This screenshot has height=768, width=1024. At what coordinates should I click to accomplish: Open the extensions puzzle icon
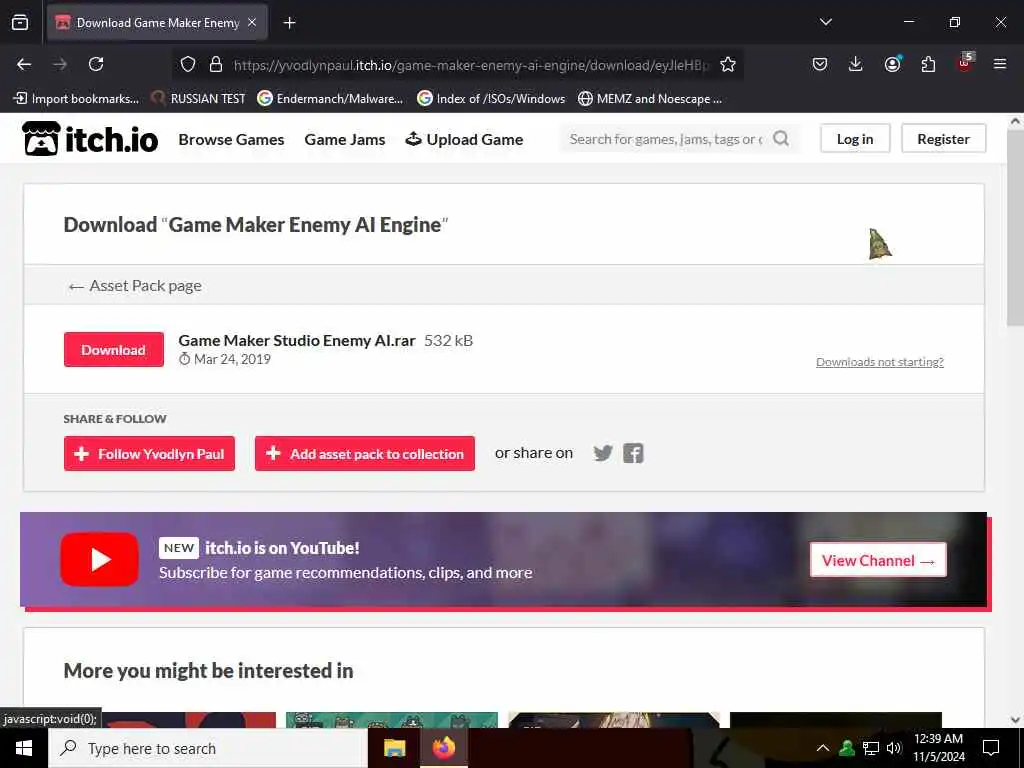pos(928,64)
